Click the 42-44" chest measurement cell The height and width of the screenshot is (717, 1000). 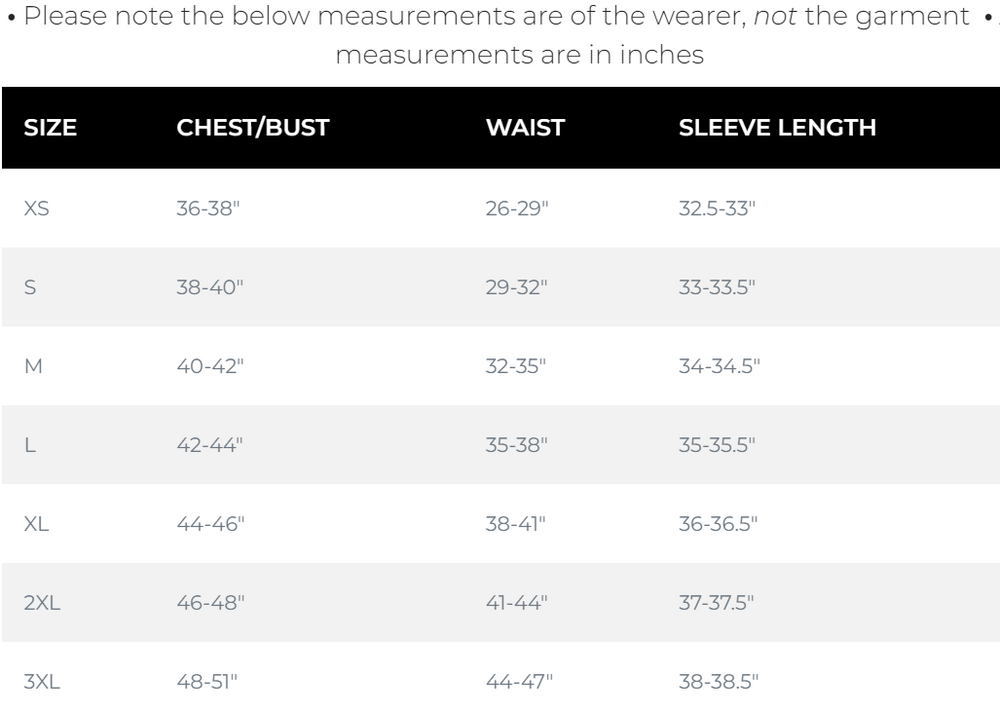210,444
